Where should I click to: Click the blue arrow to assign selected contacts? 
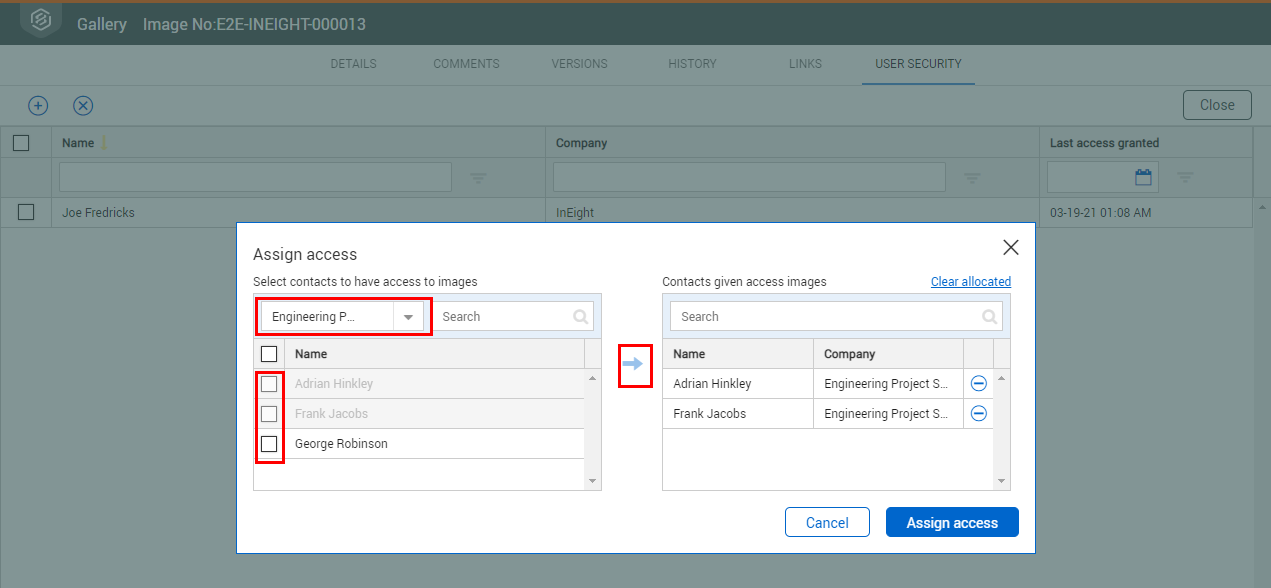point(635,366)
